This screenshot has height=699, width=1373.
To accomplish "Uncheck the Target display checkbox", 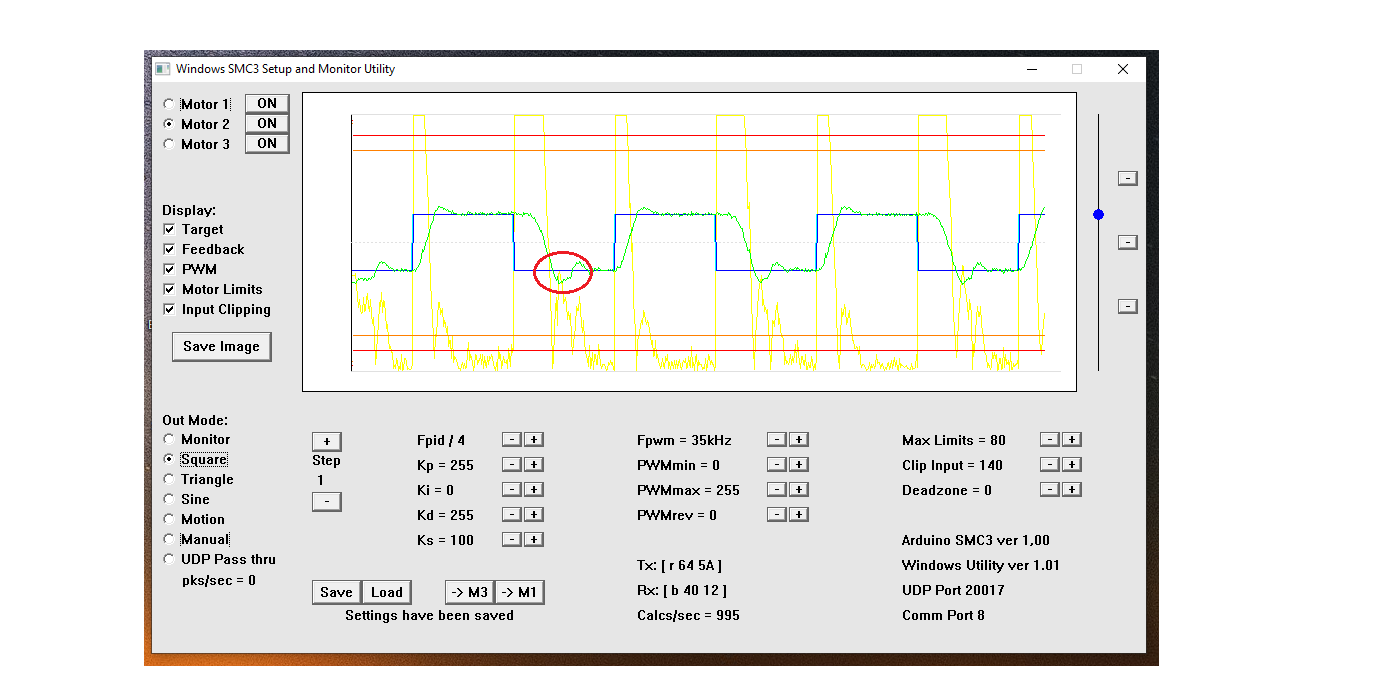I will (169, 230).
